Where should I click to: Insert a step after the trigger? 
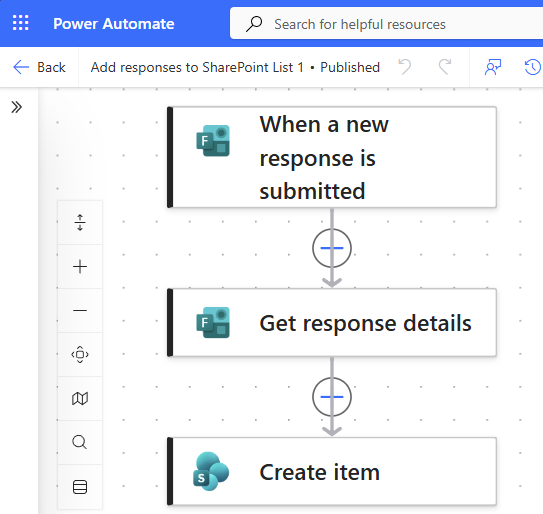[332, 248]
